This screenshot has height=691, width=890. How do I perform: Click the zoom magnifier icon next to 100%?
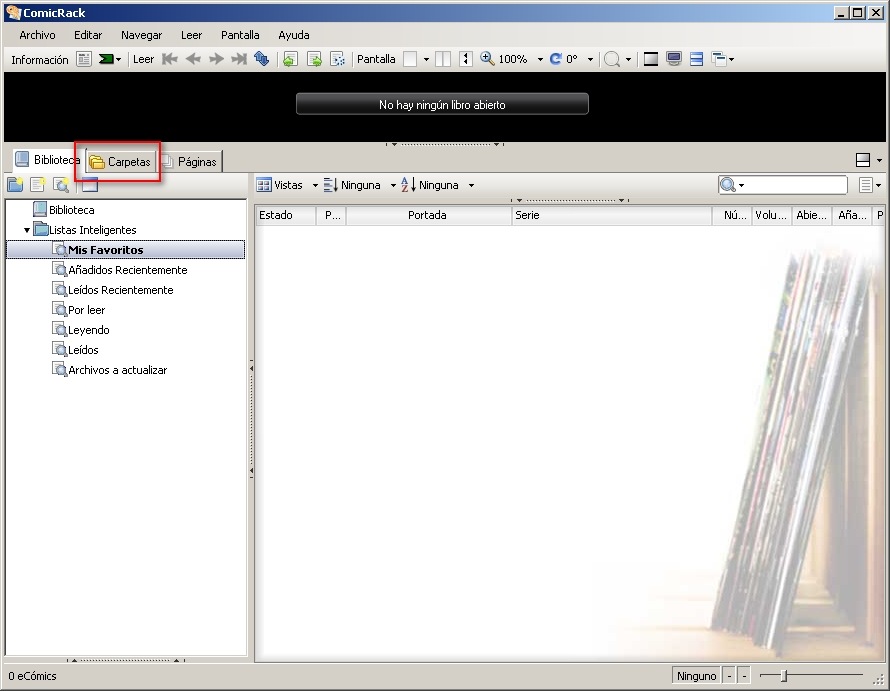(x=487, y=58)
